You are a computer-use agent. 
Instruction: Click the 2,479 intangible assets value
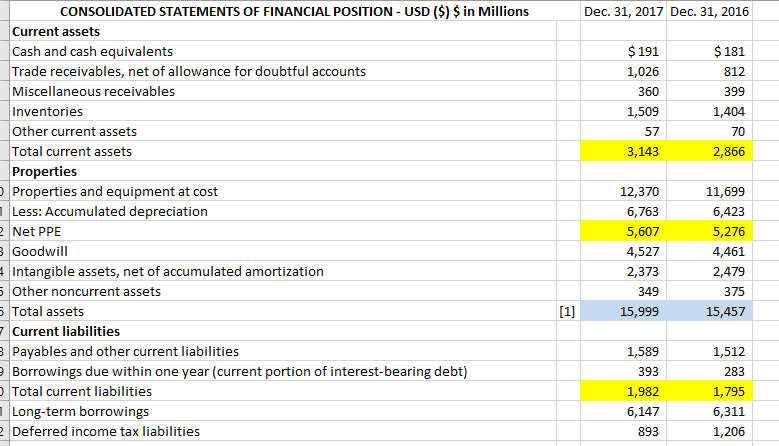[x=729, y=271]
